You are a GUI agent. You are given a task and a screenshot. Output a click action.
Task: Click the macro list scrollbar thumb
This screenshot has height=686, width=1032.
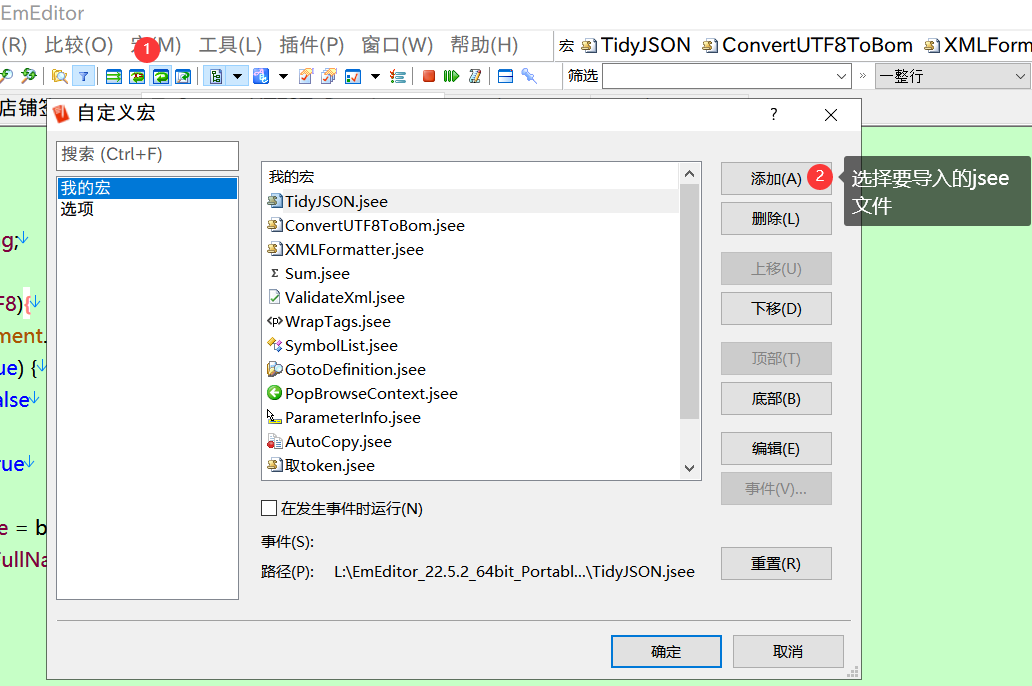coord(689,302)
